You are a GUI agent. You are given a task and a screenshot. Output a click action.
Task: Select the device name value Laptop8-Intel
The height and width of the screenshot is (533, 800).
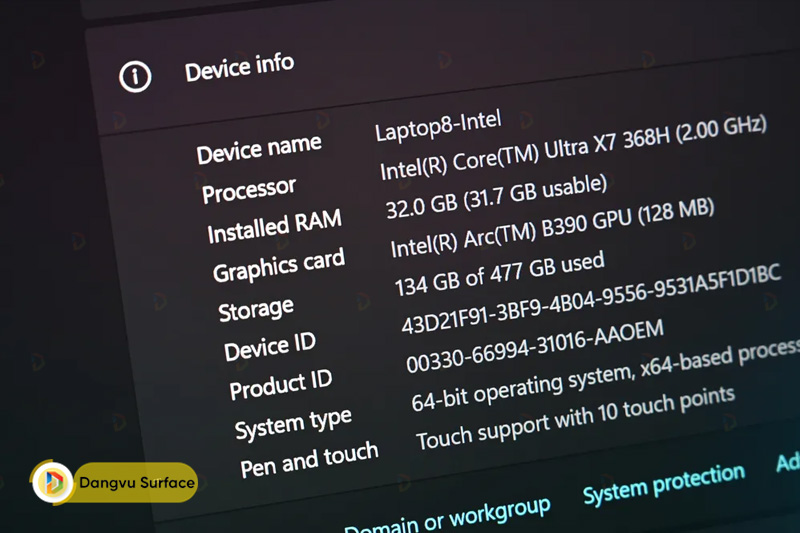[438, 125]
